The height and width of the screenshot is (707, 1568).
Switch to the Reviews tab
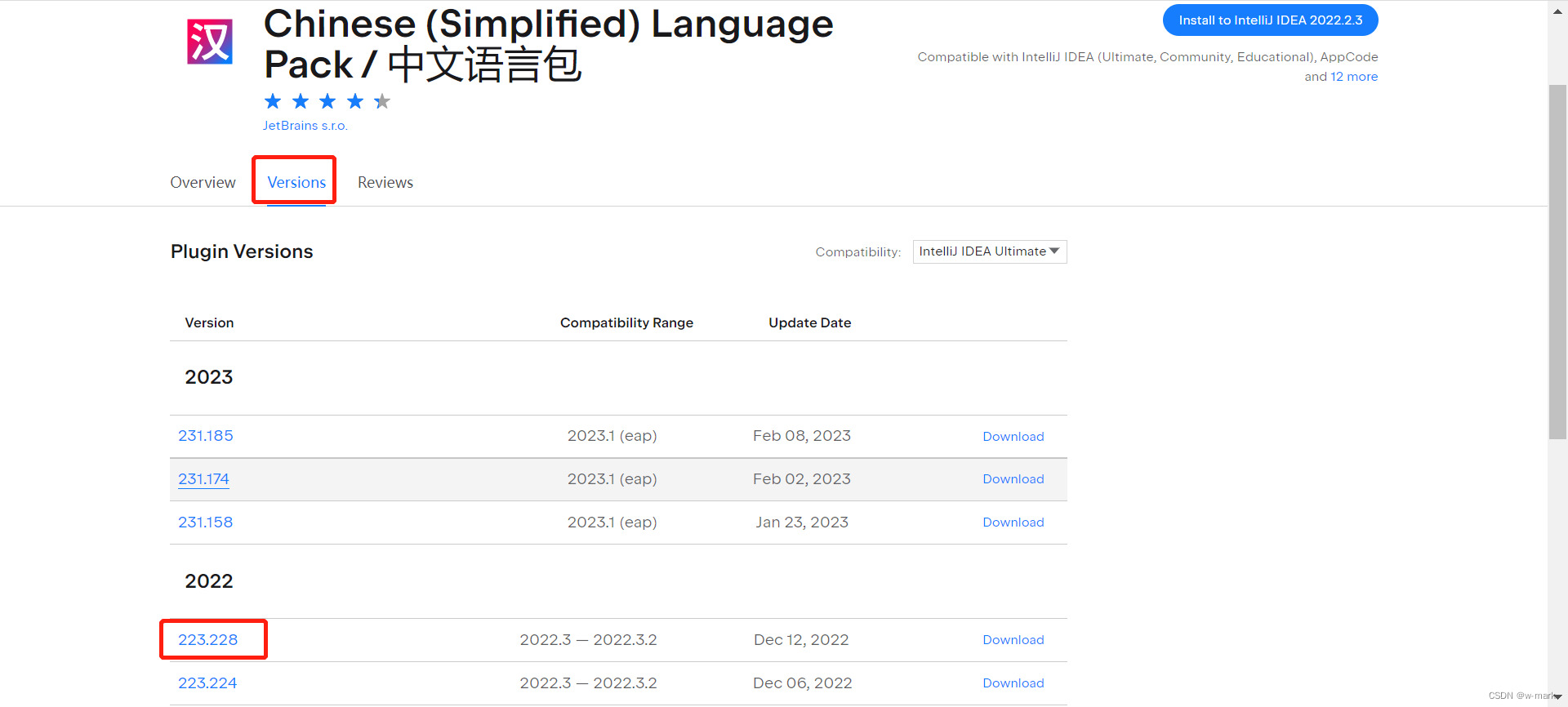coord(385,182)
